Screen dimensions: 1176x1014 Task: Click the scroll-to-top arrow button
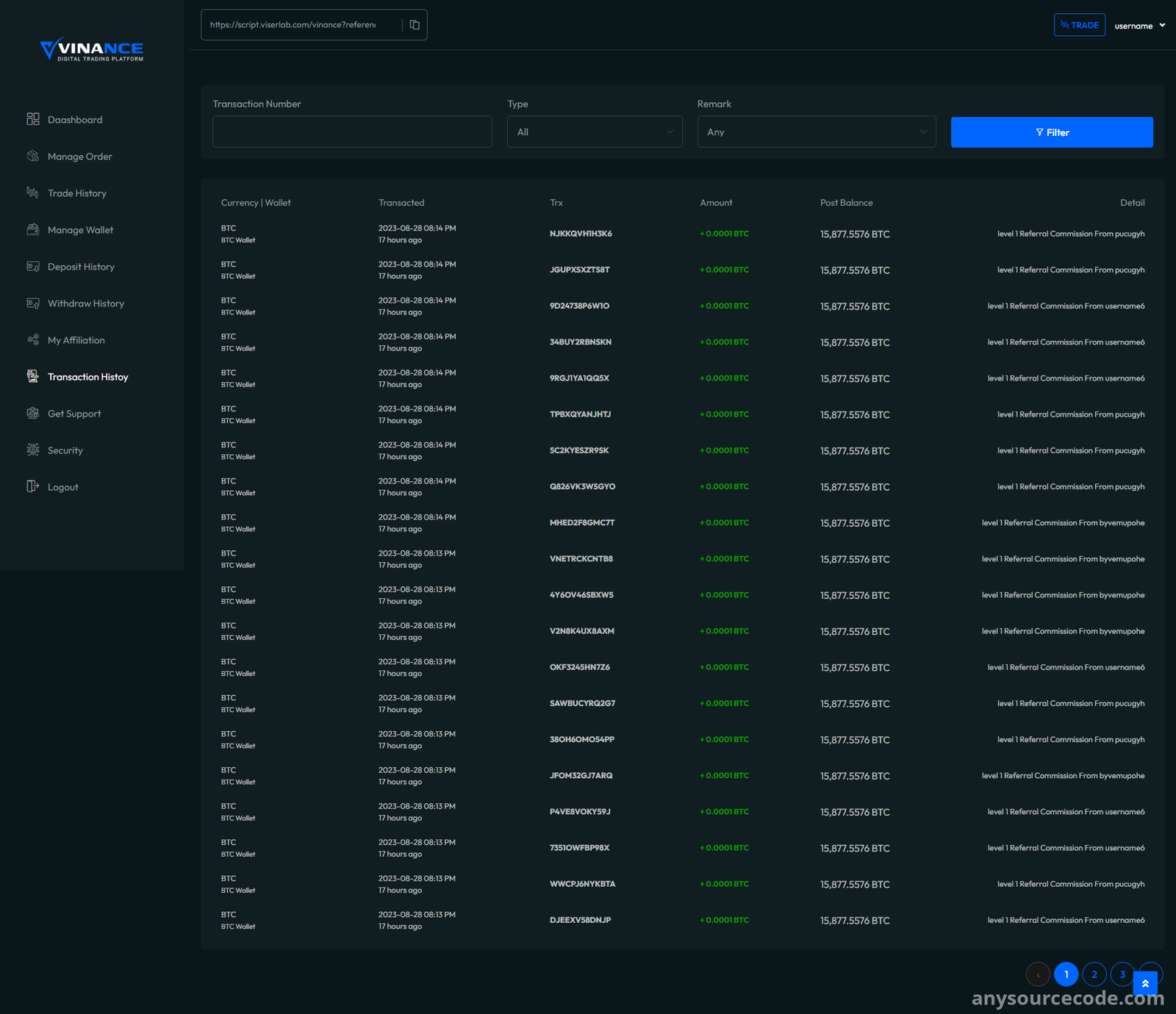pyautogui.click(x=1145, y=983)
